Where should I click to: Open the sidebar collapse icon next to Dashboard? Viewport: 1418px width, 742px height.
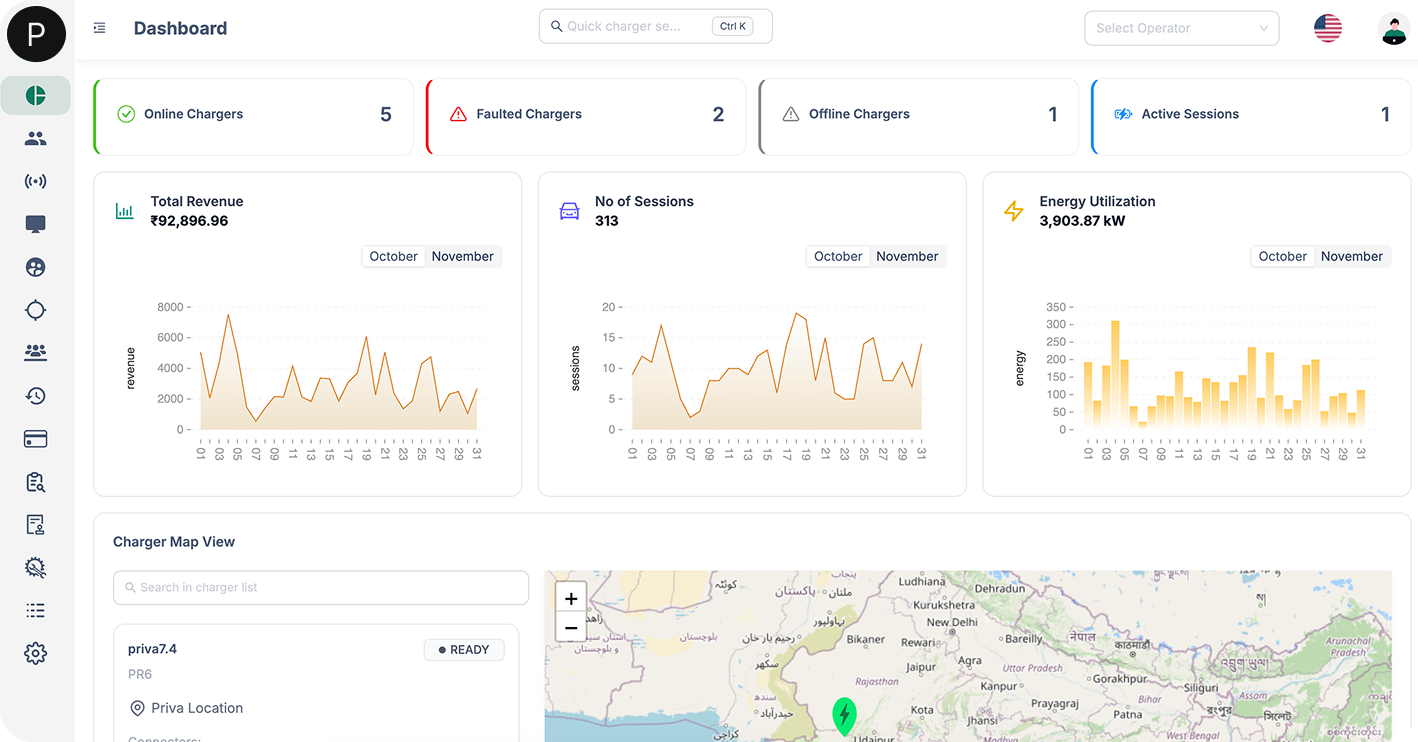(x=99, y=27)
